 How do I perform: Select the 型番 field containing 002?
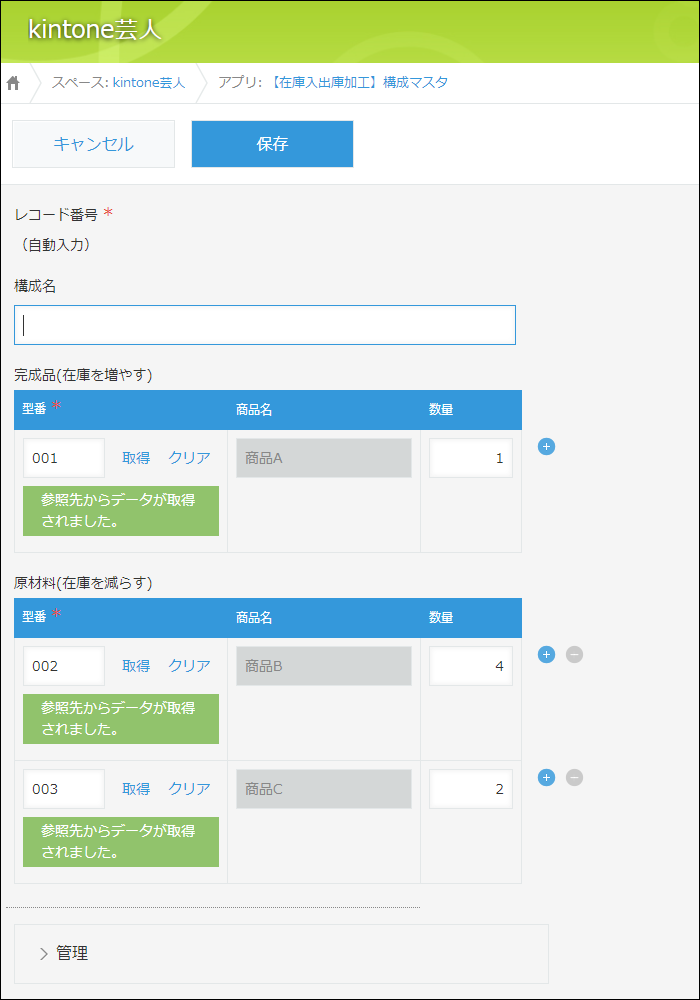(x=64, y=666)
